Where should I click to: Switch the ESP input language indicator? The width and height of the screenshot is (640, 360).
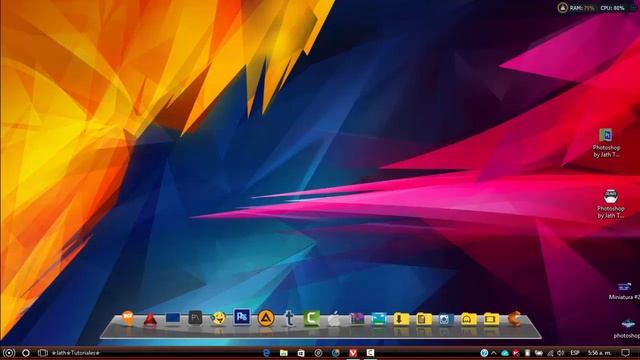[x=575, y=353]
